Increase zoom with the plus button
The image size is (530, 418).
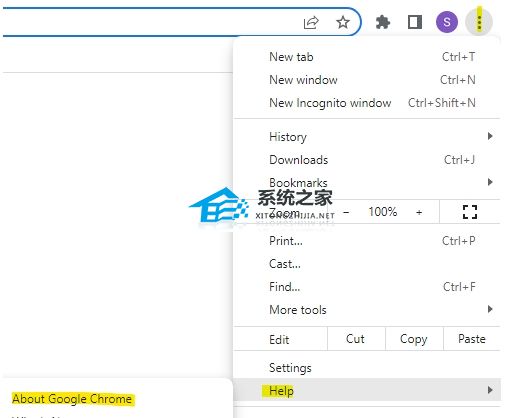419,212
